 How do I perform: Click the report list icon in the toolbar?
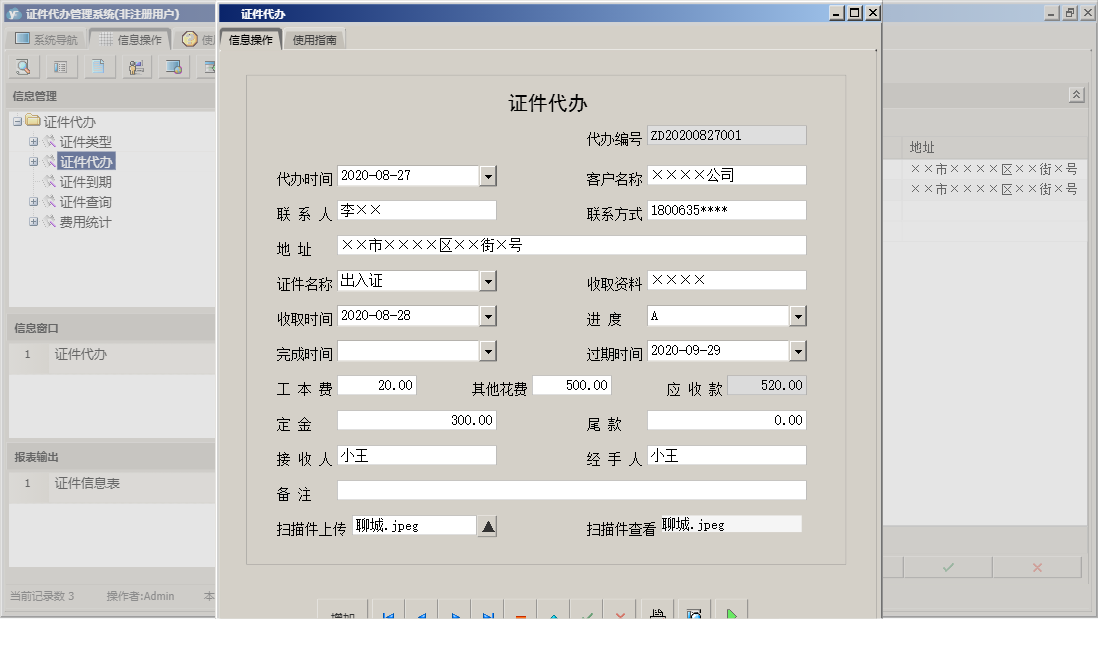point(60,67)
